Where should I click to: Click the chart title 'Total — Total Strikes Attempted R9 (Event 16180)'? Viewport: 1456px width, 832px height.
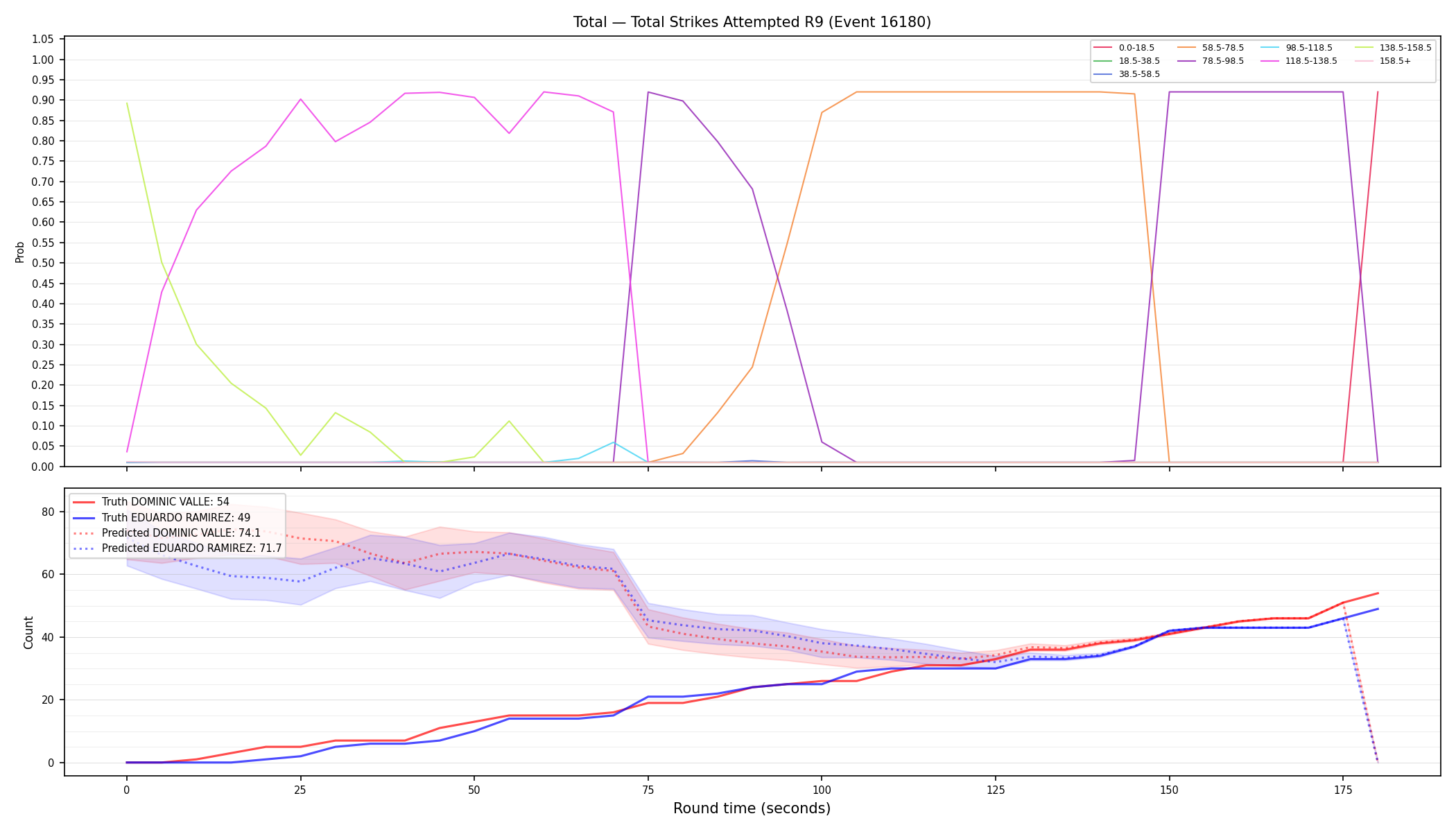point(752,22)
